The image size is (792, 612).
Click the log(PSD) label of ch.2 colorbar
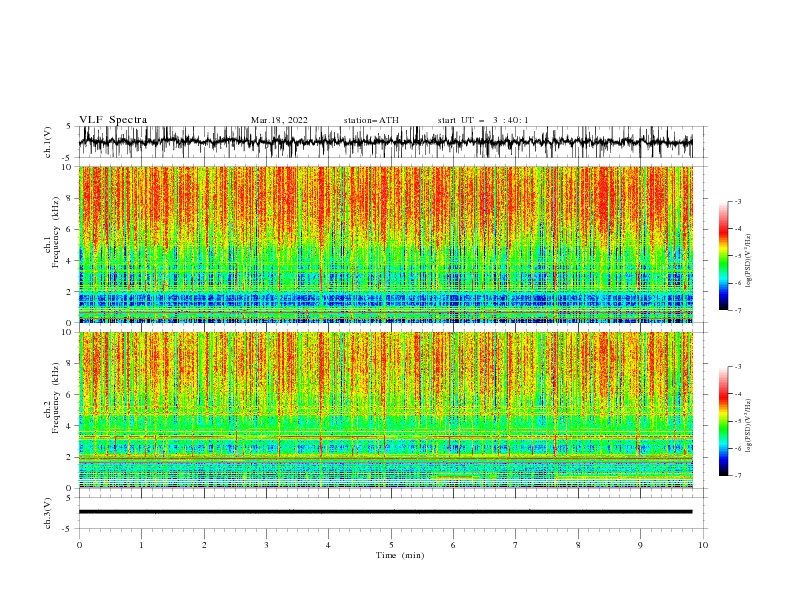(749, 426)
